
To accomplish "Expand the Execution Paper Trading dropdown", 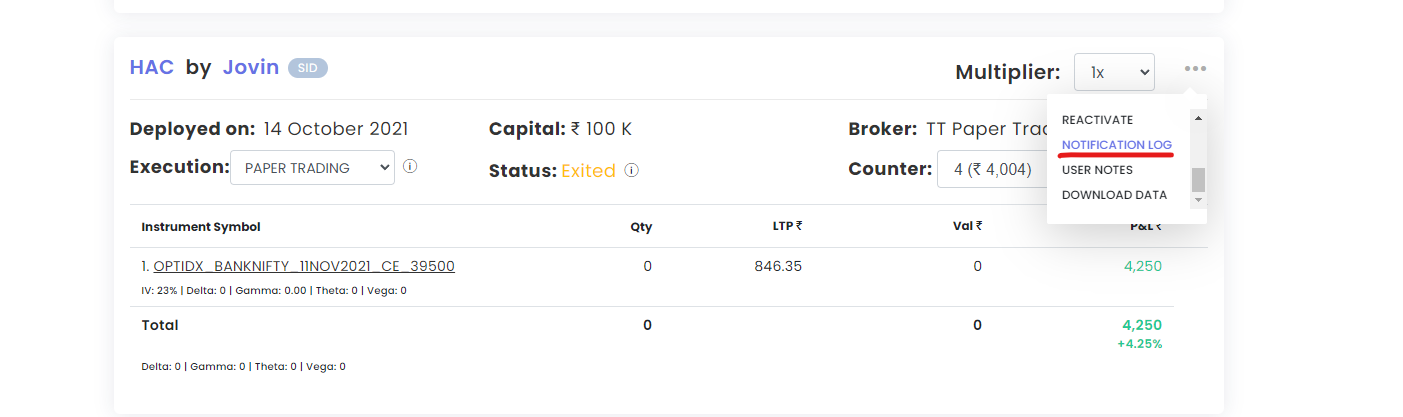I will (312, 168).
